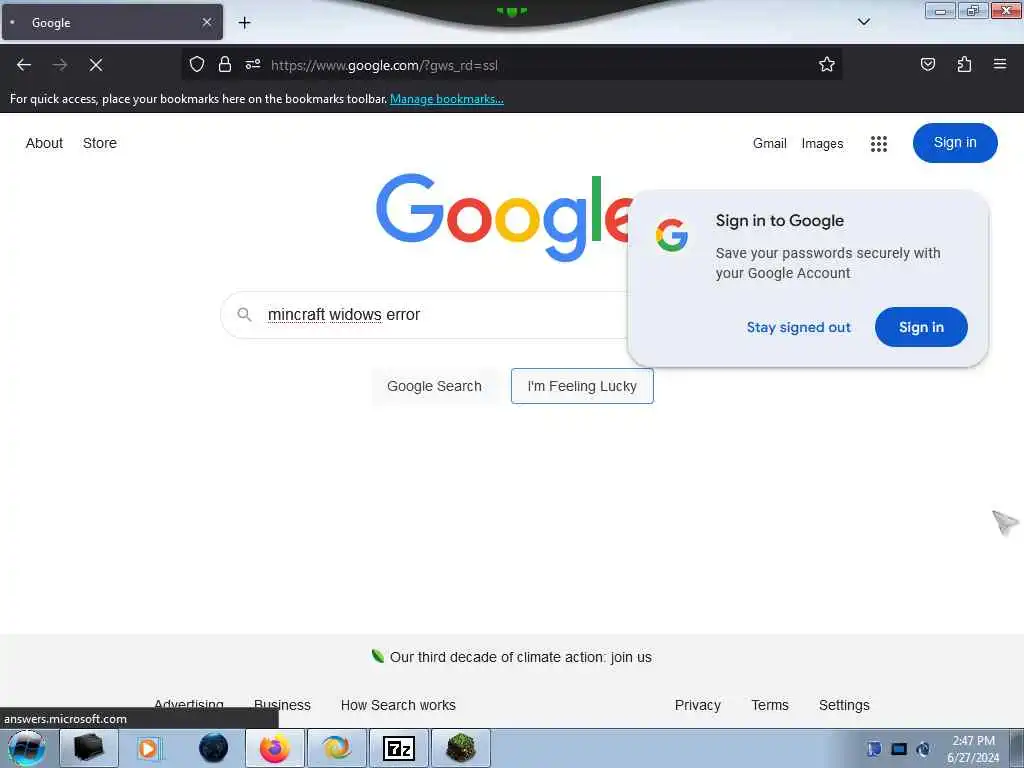Open 7-Zip from the taskbar
The width and height of the screenshot is (1024, 768).
[398, 748]
